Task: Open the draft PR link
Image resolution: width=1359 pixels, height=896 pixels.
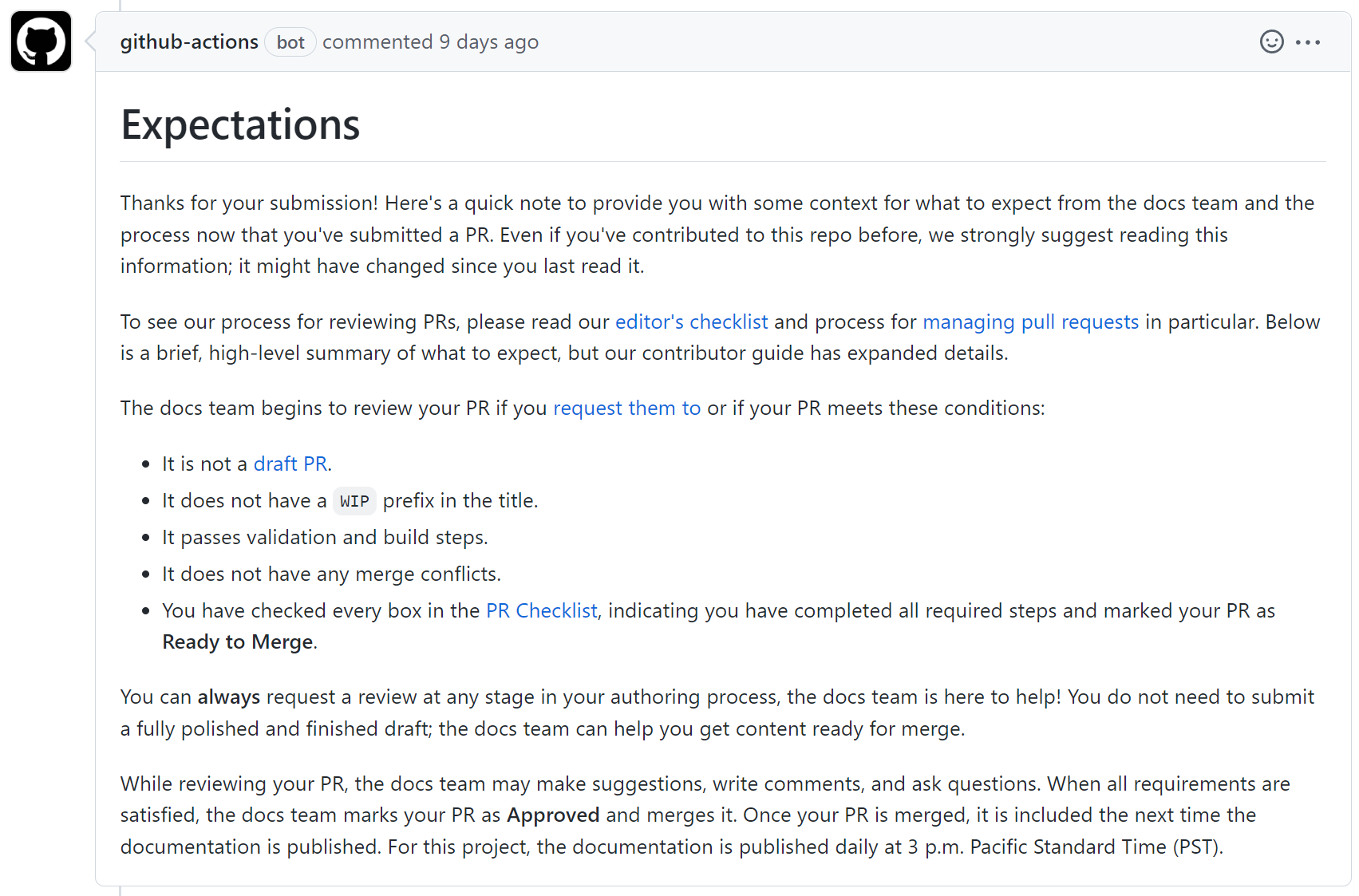Action: click(x=290, y=464)
